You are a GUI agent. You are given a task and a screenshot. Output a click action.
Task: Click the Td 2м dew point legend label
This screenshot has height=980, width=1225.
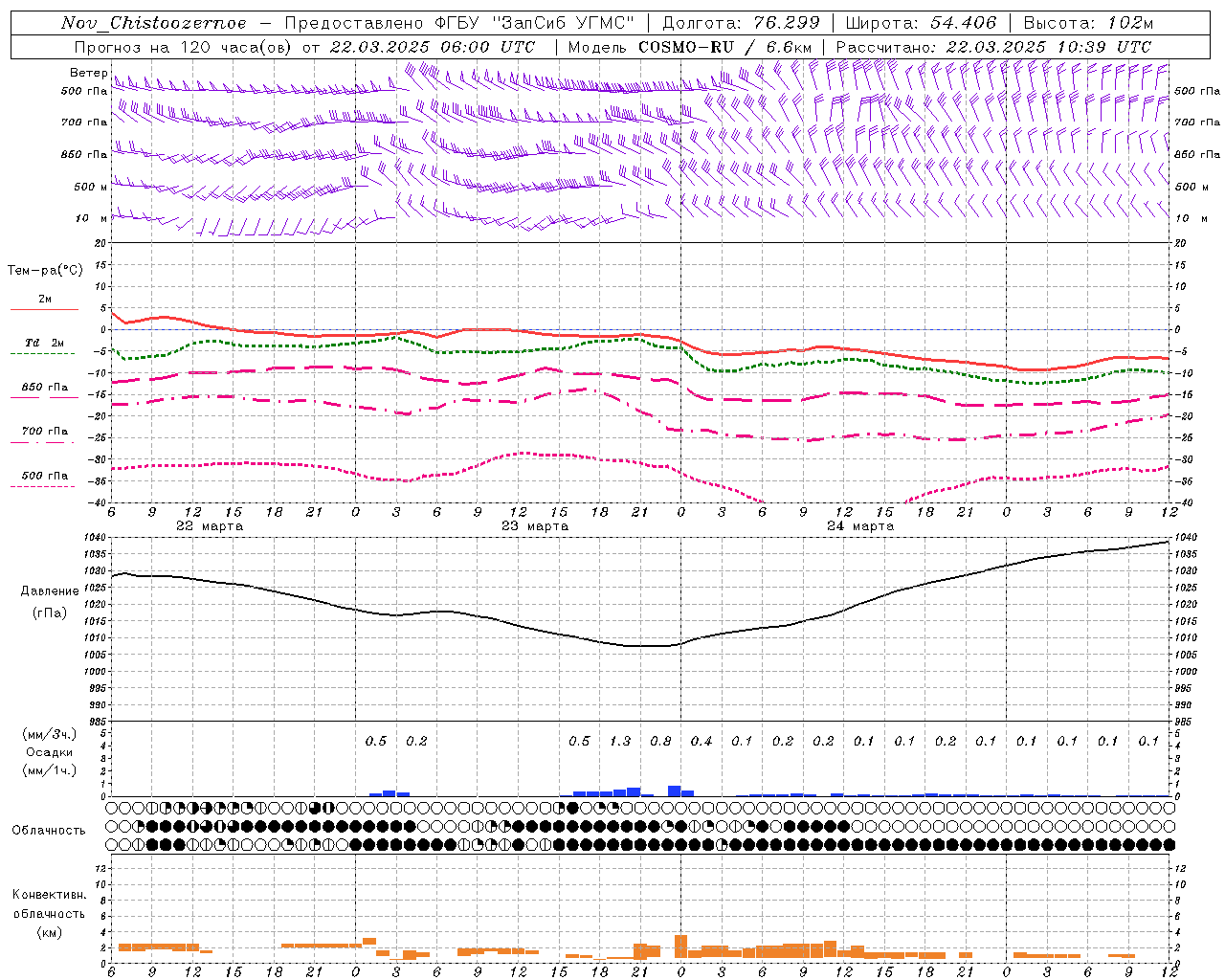click(x=44, y=343)
